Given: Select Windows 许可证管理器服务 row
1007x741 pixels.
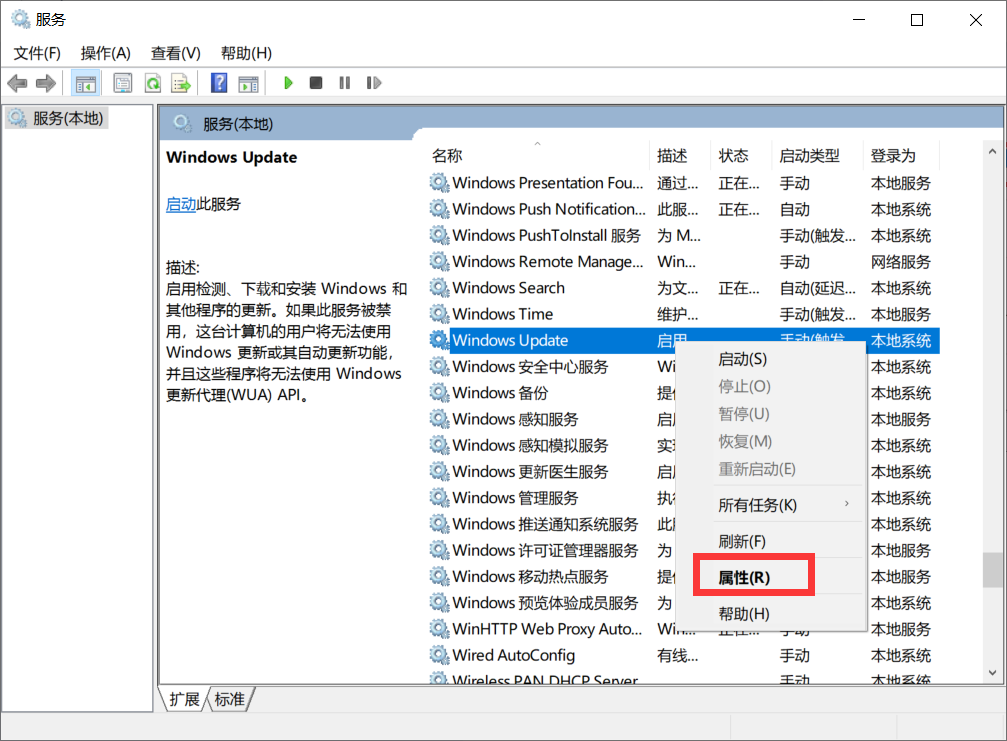Looking at the screenshot, I should click(x=684, y=550).
